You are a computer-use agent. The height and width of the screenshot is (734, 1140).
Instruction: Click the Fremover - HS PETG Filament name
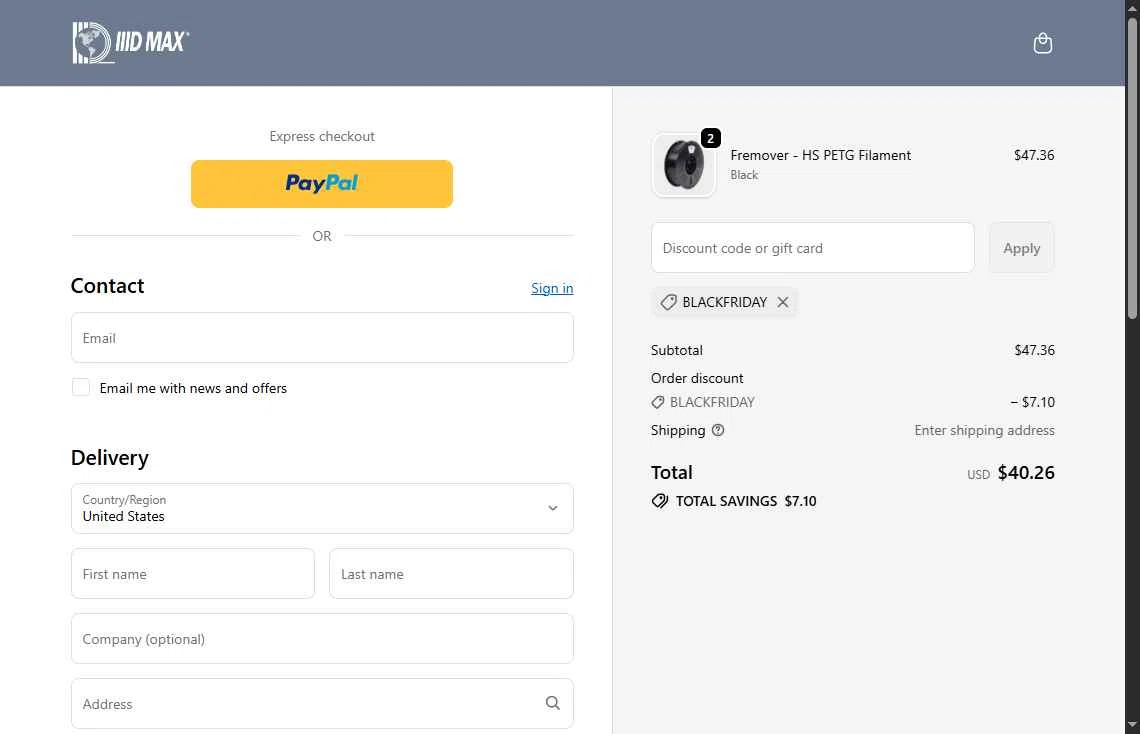click(820, 156)
